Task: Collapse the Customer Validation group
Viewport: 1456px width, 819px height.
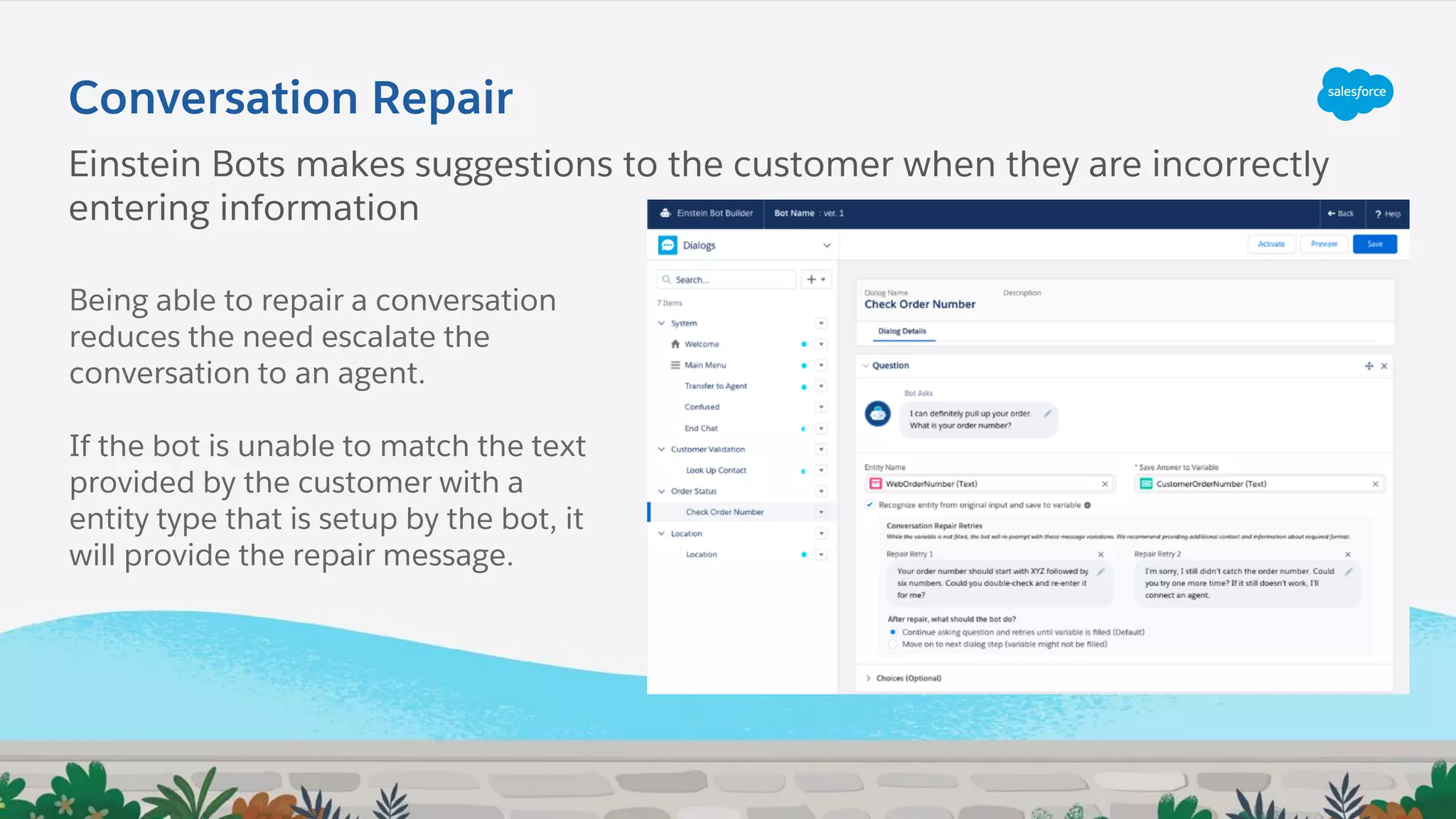Action: tap(662, 449)
